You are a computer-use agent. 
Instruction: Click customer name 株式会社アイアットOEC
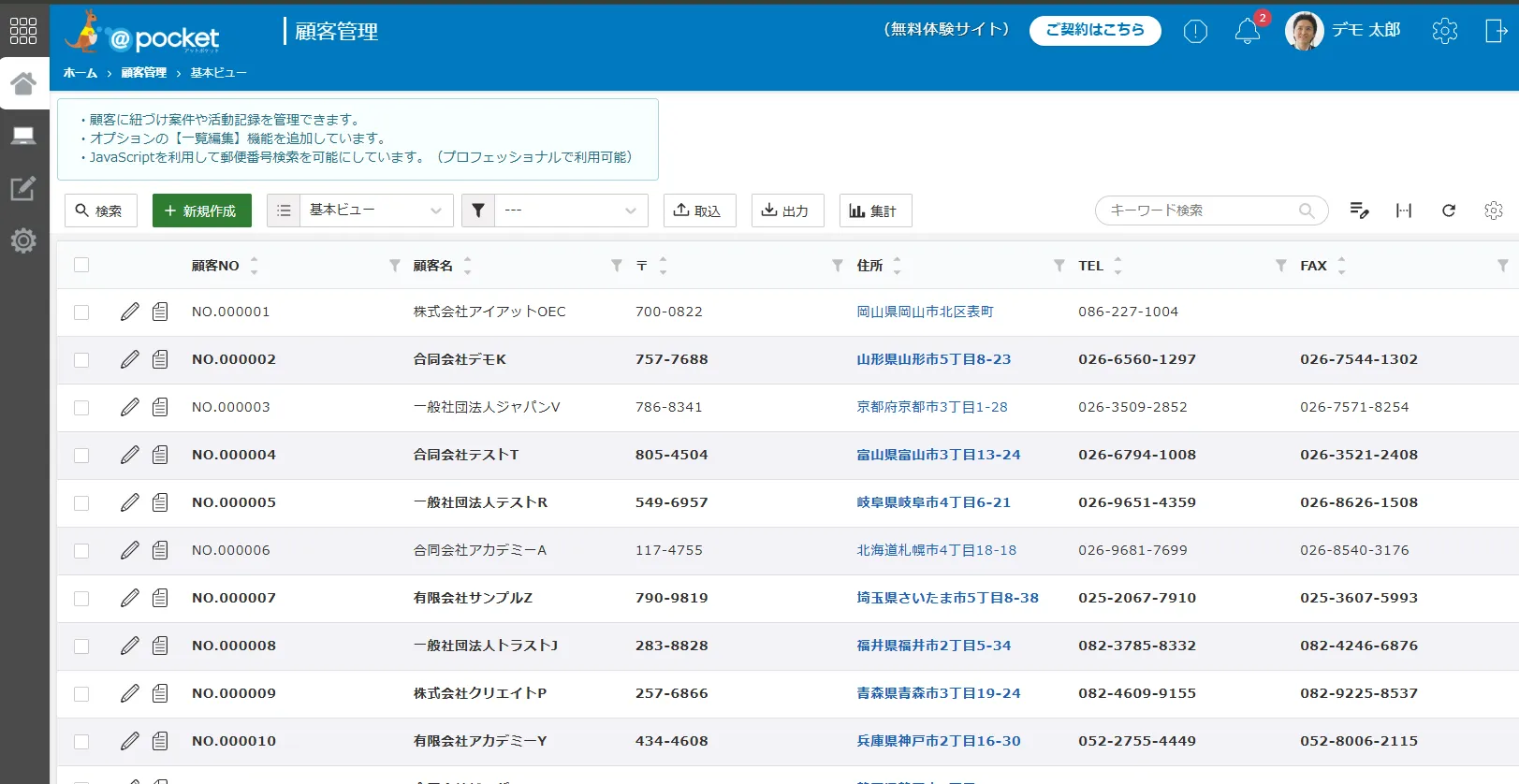tap(489, 312)
